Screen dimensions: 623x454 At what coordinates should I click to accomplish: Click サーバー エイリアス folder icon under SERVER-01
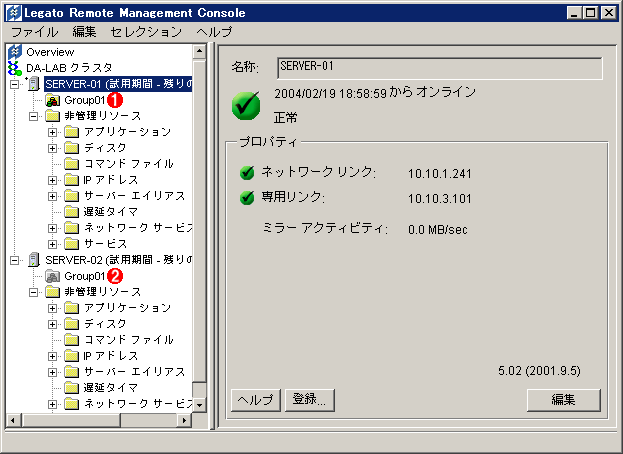coord(72,196)
